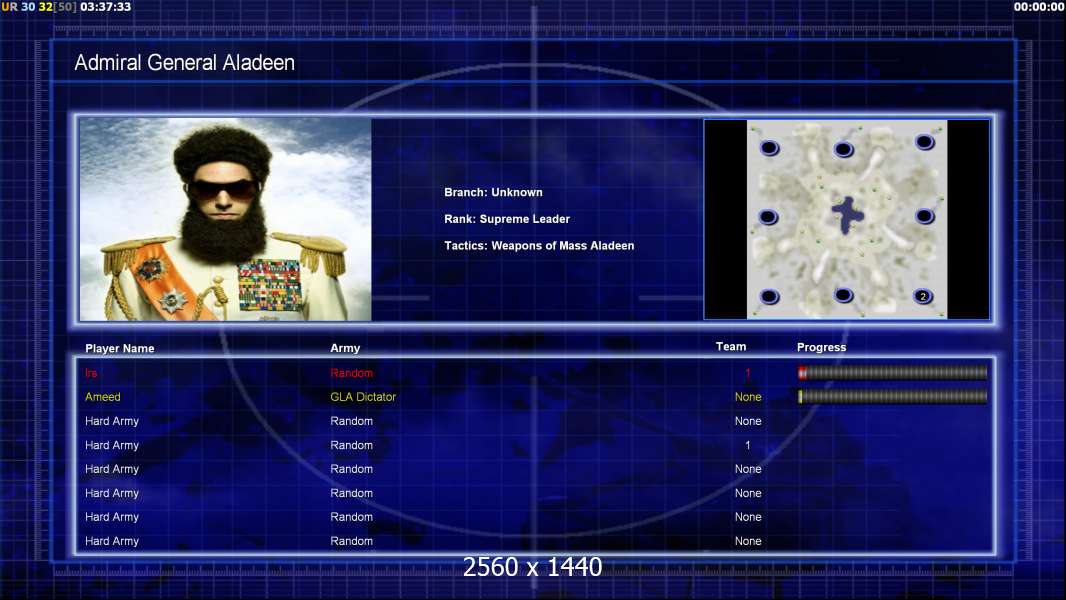Click the start position marked 2 on the minimap
Image resolution: width=1066 pixels, height=600 pixels.
923,296
